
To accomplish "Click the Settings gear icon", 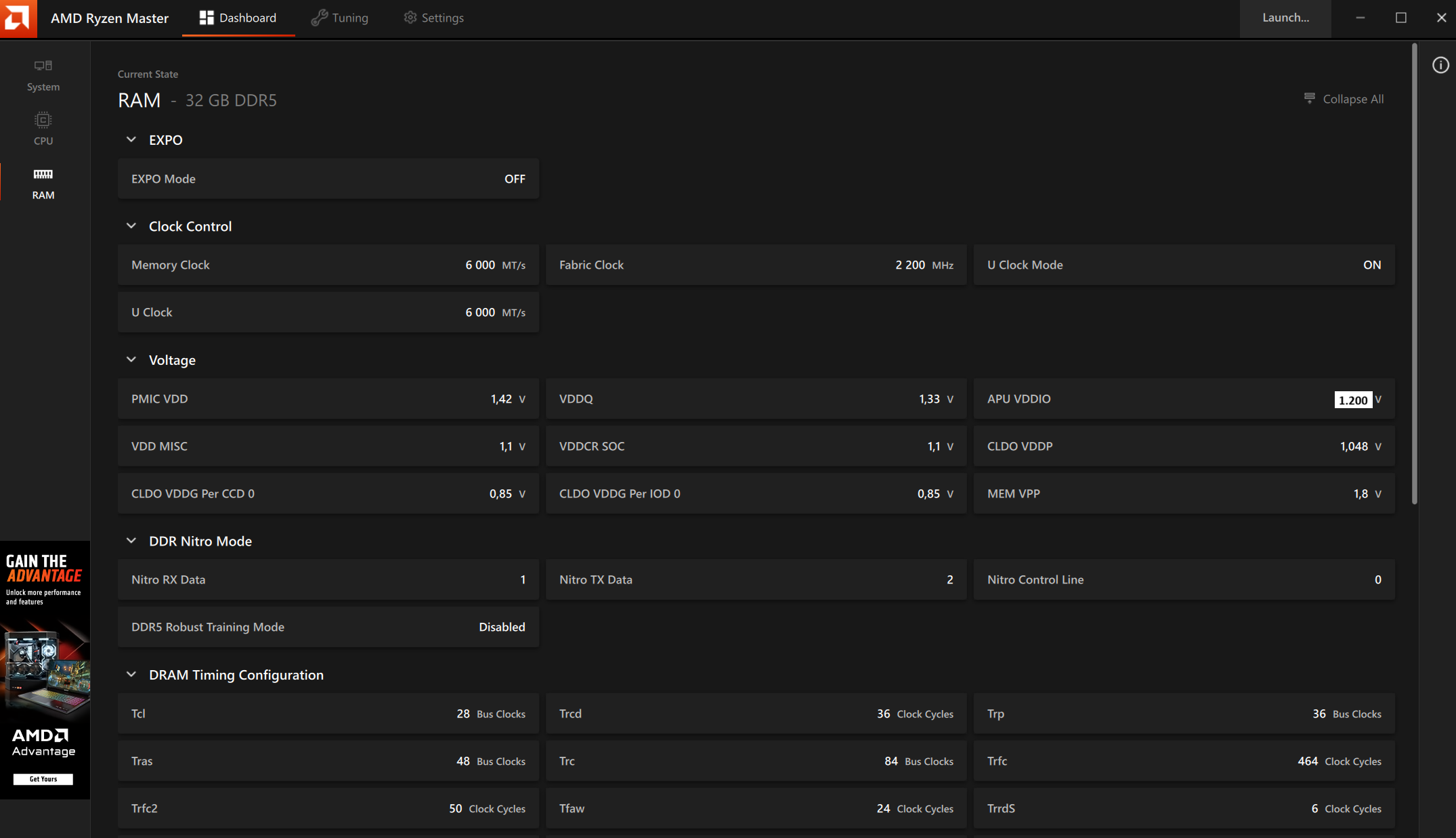I will point(410,18).
